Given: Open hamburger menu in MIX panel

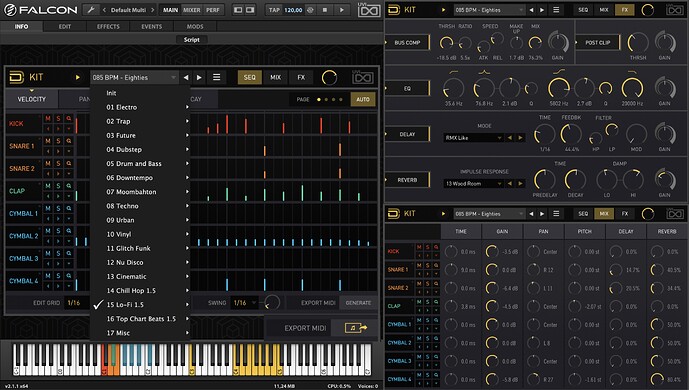Looking at the screenshot, I should point(556,213).
